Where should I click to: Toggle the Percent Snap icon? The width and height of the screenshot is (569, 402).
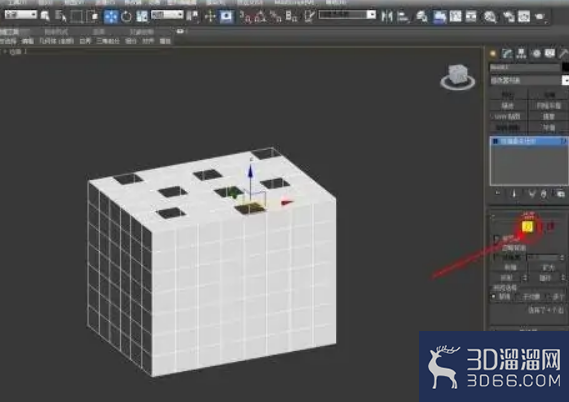coord(276,16)
